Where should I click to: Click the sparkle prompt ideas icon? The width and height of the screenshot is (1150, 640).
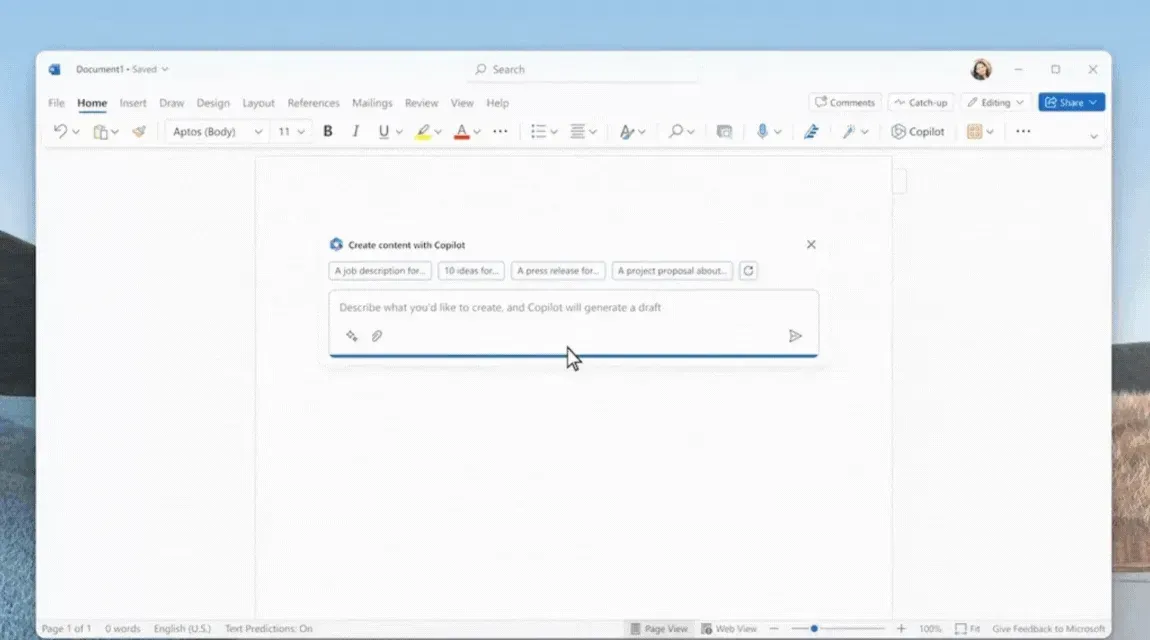pos(352,336)
